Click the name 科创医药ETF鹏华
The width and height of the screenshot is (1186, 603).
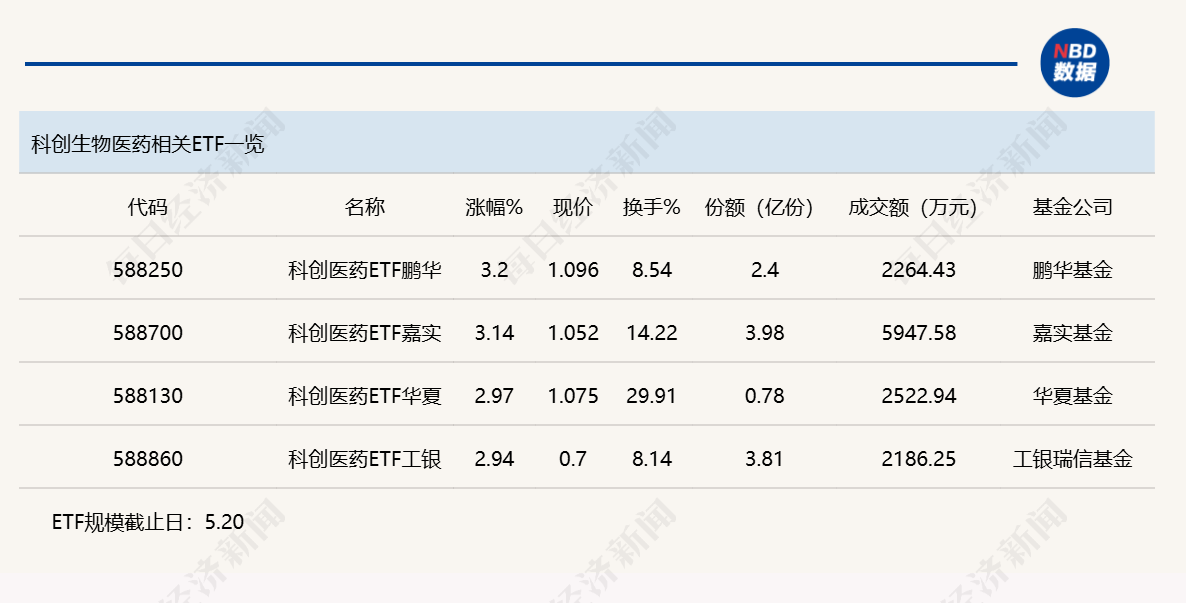(365, 270)
